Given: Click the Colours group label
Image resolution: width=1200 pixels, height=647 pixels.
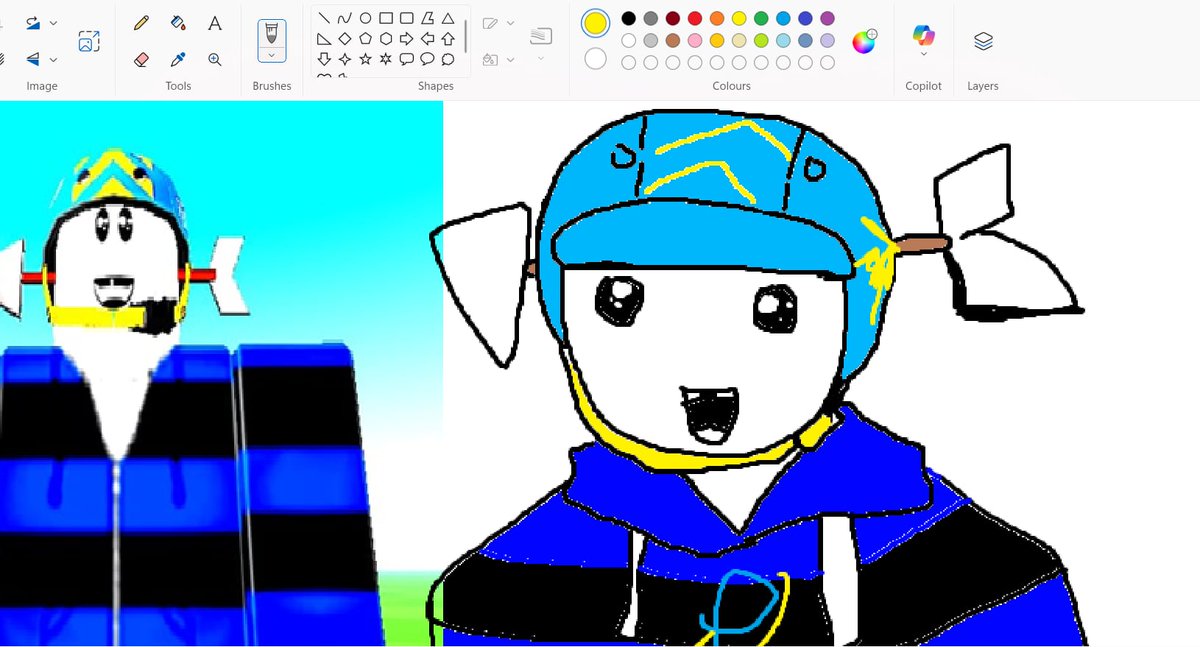Looking at the screenshot, I should [732, 86].
